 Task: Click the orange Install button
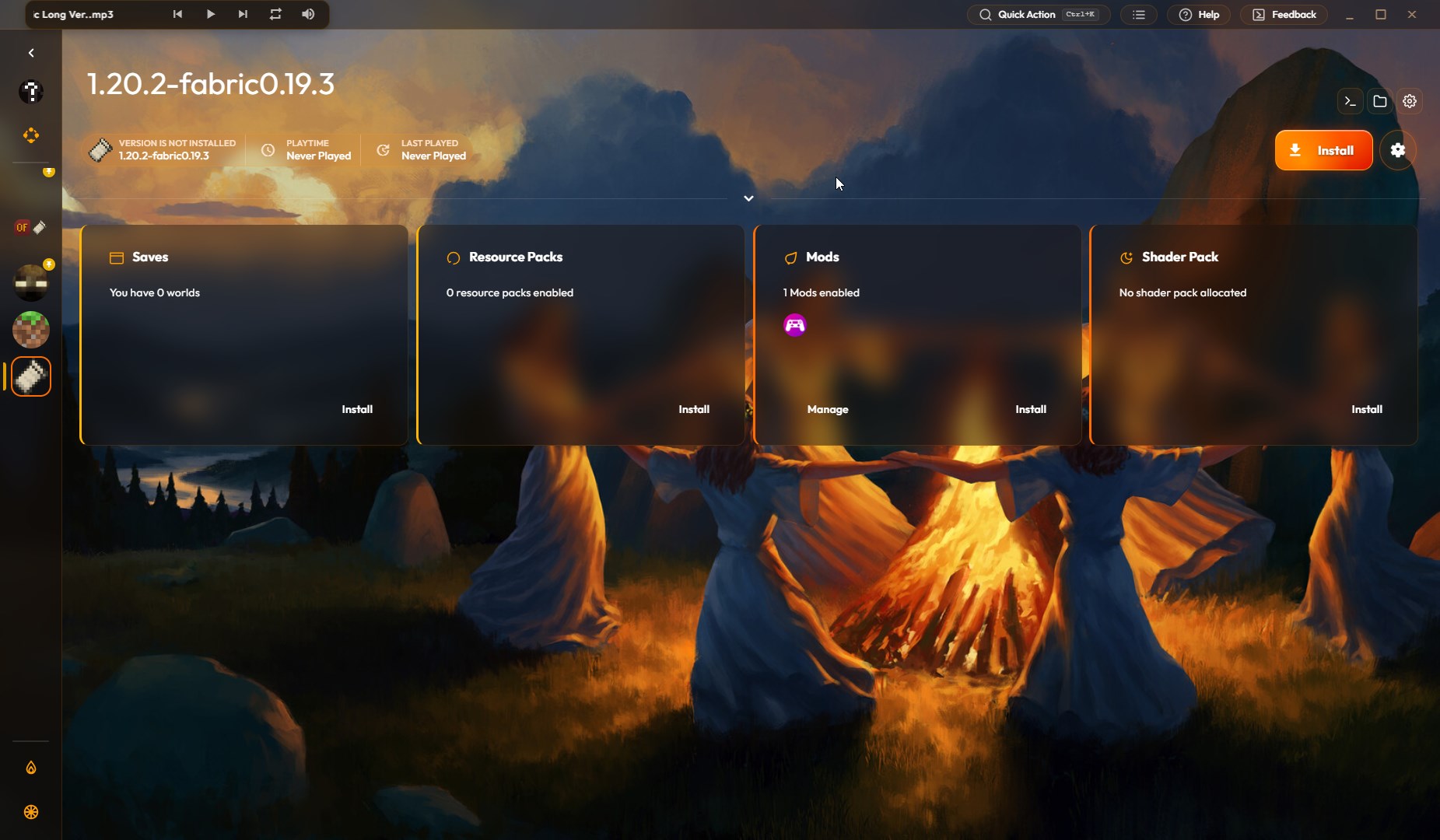(x=1323, y=150)
